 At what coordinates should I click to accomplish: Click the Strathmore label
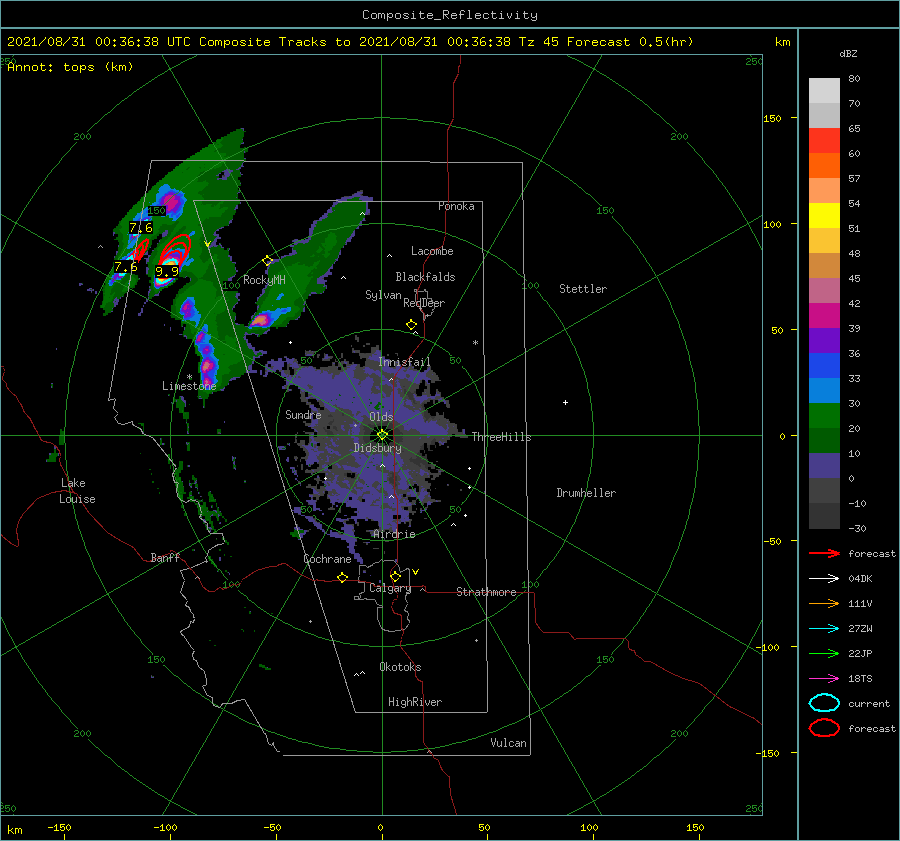point(486,592)
